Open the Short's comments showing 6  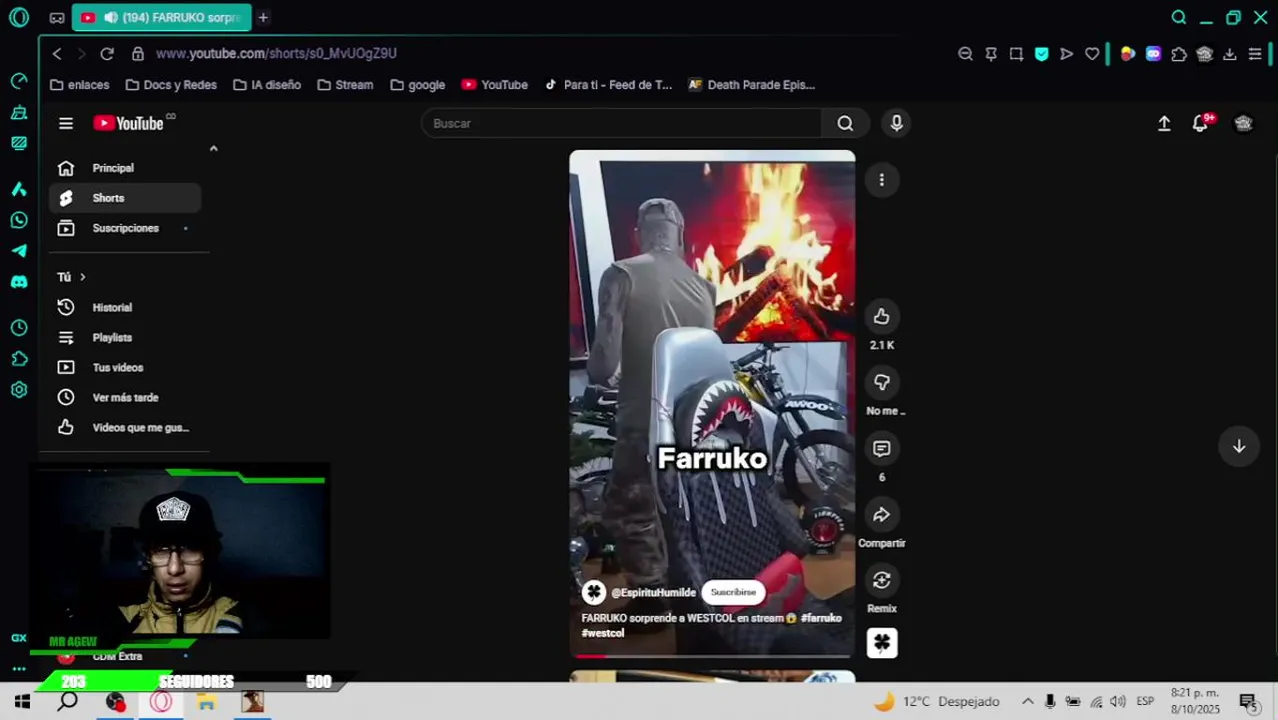pyautogui.click(x=881, y=448)
